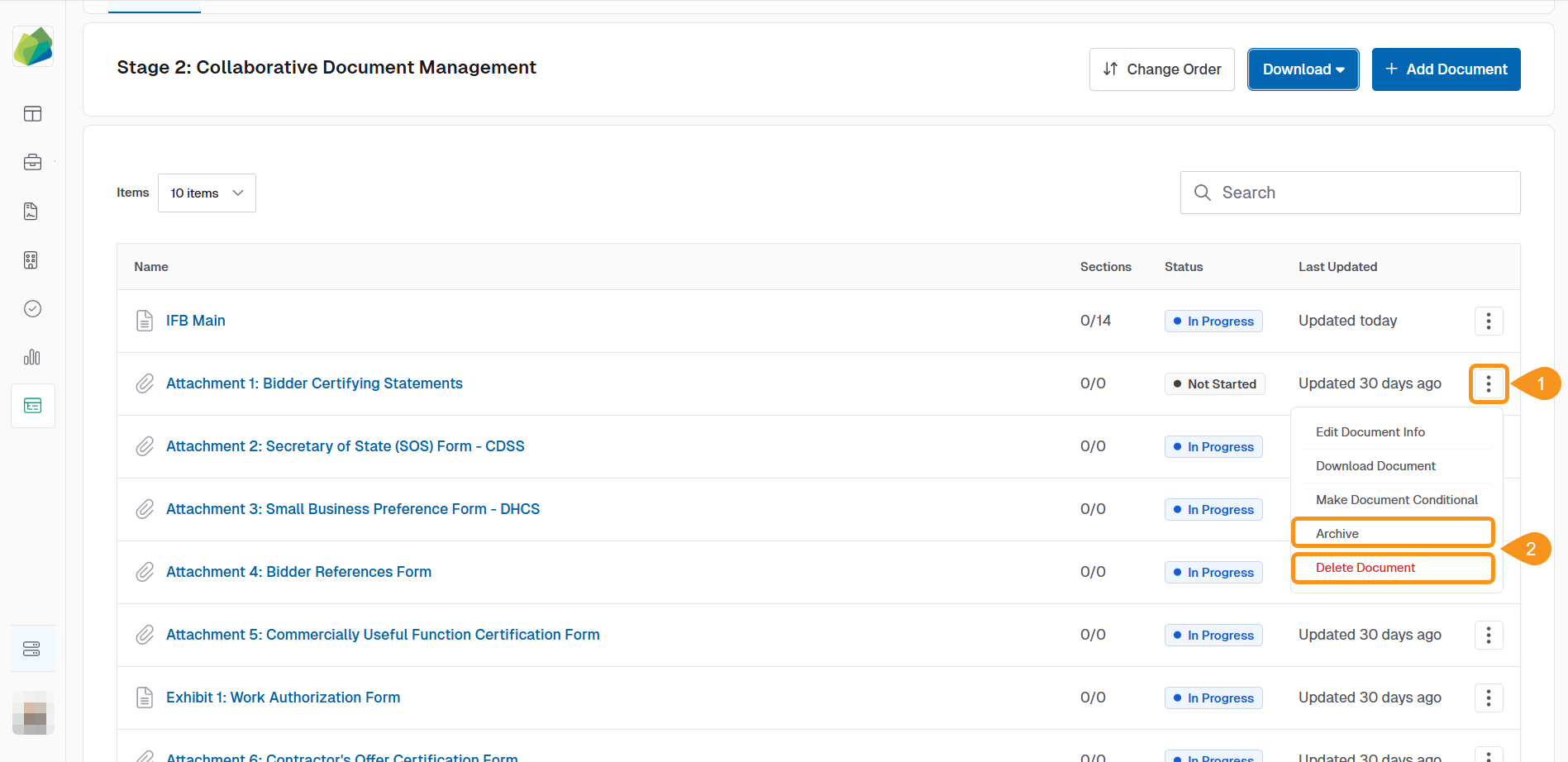Expand the 10 items per page dropdown
Image resolution: width=1568 pixels, height=762 pixels.
207,193
